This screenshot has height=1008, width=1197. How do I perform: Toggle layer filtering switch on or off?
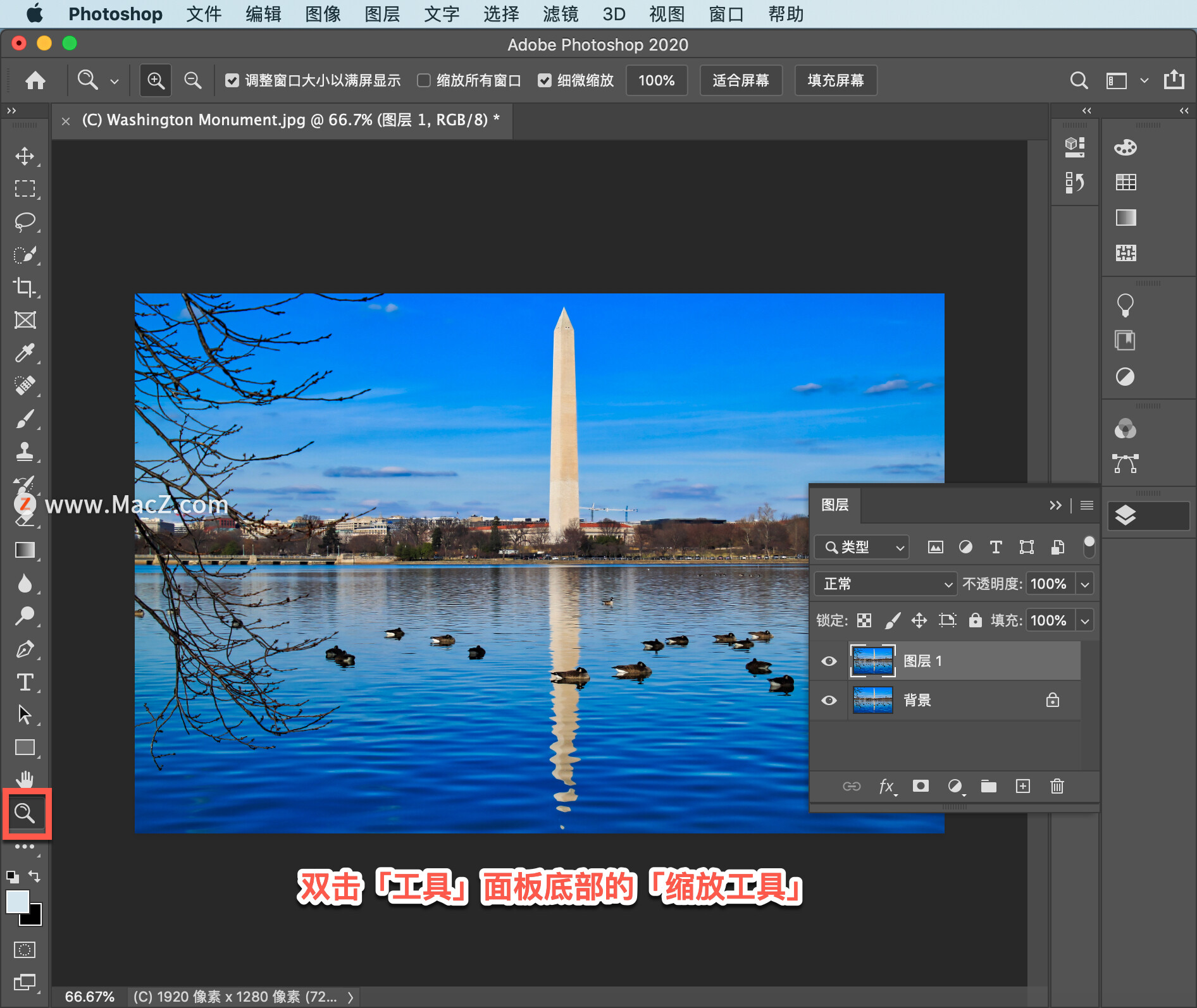[1089, 547]
